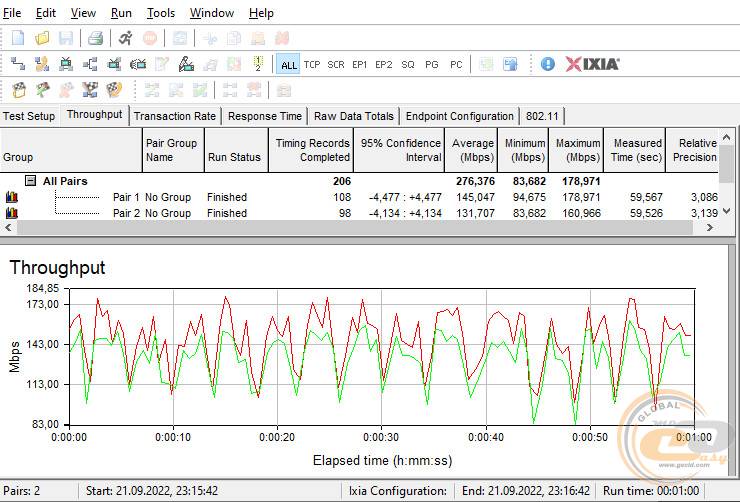Click the checkered-flag endpoint pair icon
The height and width of the screenshot is (502, 740).
point(90,90)
